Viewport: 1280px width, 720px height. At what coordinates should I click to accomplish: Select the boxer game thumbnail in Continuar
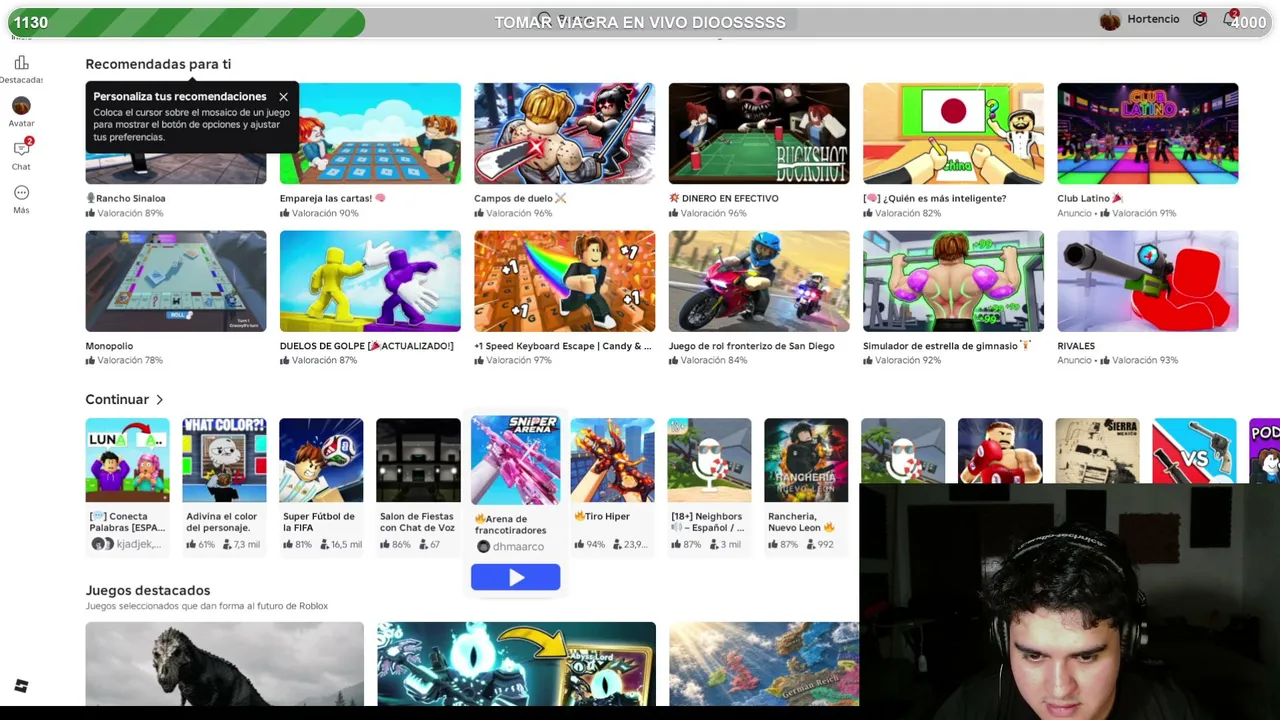[x=1000, y=451]
